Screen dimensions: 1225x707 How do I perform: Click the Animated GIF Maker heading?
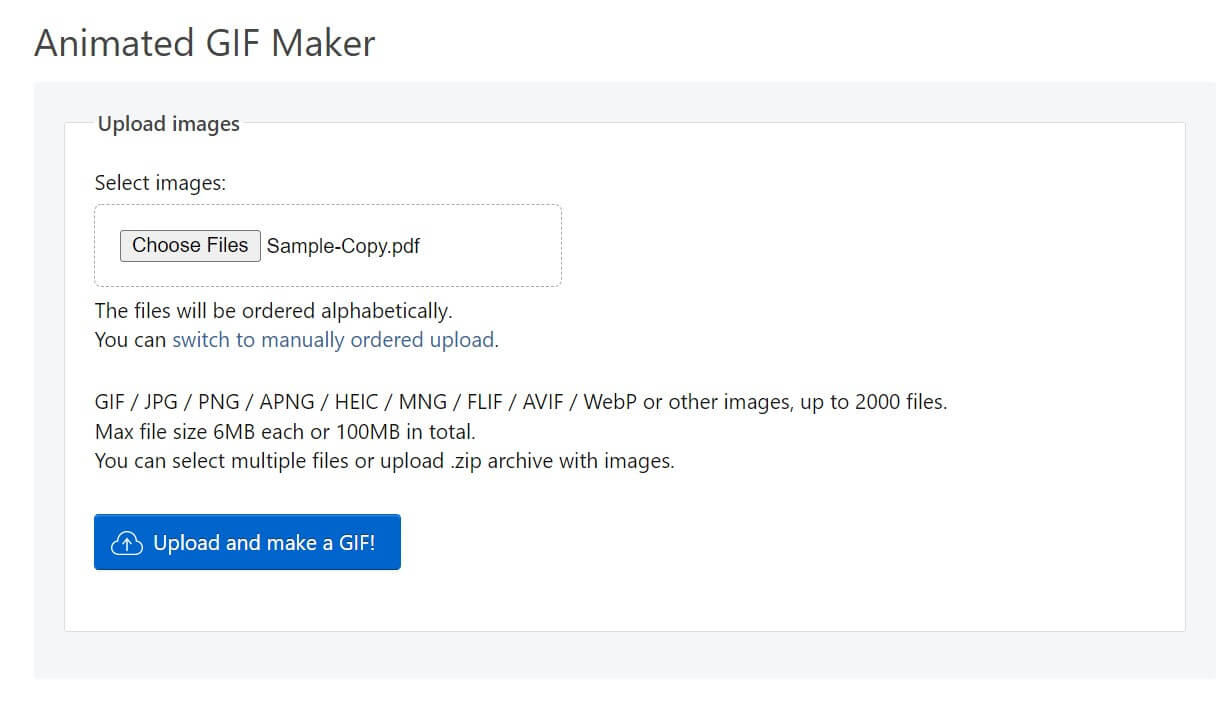pyautogui.click(x=205, y=43)
